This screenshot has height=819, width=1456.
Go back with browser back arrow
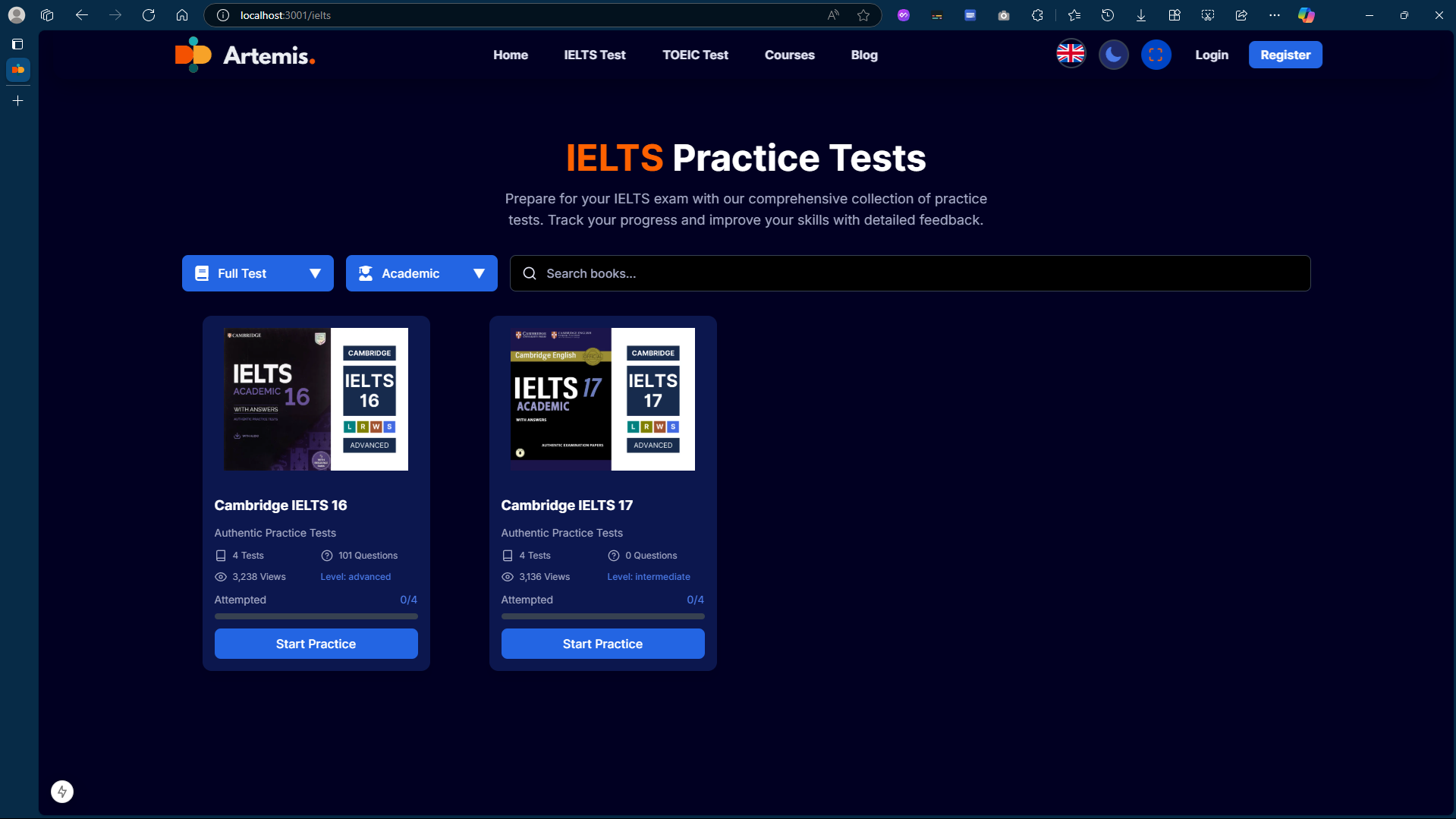pos(82,15)
